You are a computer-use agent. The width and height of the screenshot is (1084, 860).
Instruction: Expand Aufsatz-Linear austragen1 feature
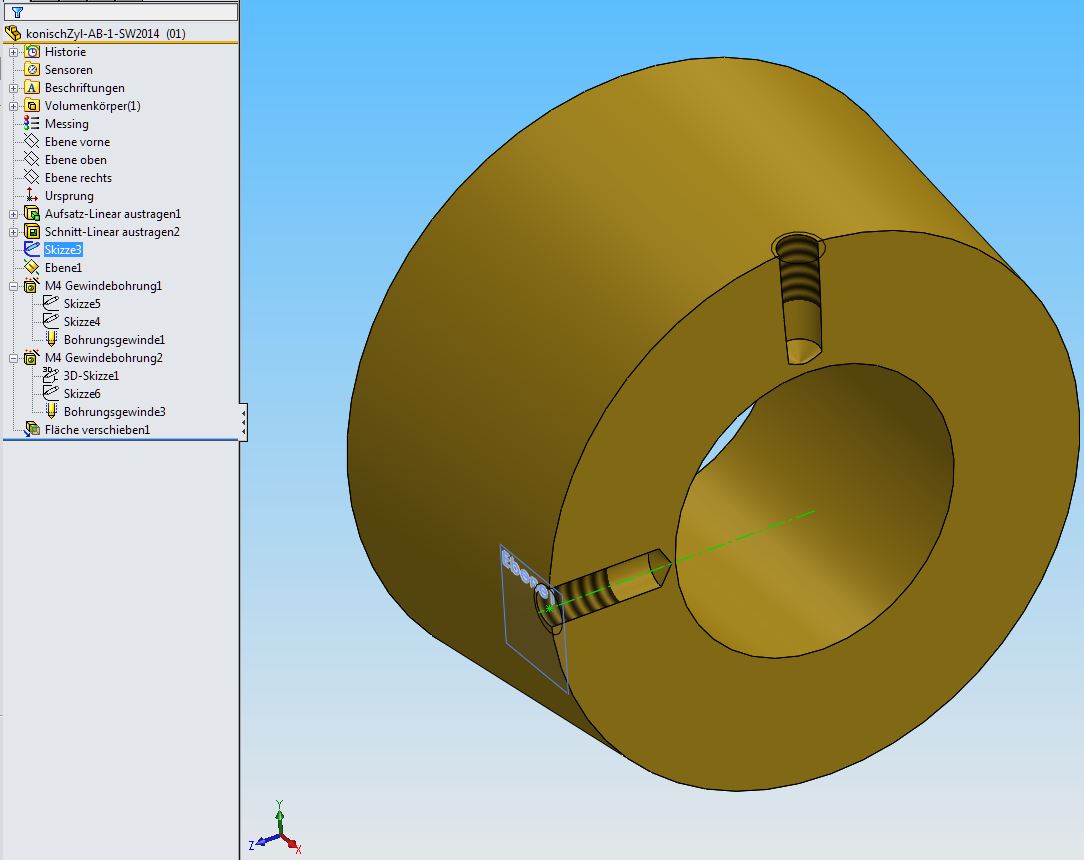[x=14, y=214]
